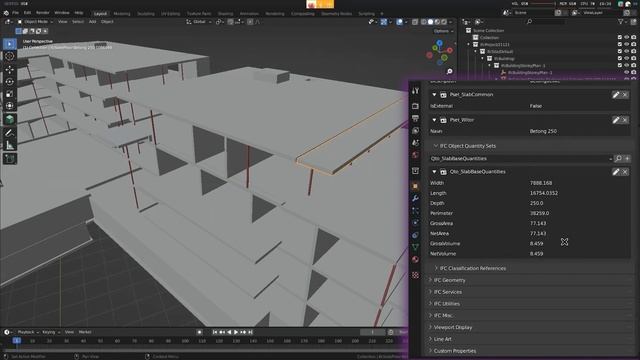Open the Global transform orientation dropdown
The height and width of the screenshot is (360, 640).
pyautogui.click(x=199, y=22)
